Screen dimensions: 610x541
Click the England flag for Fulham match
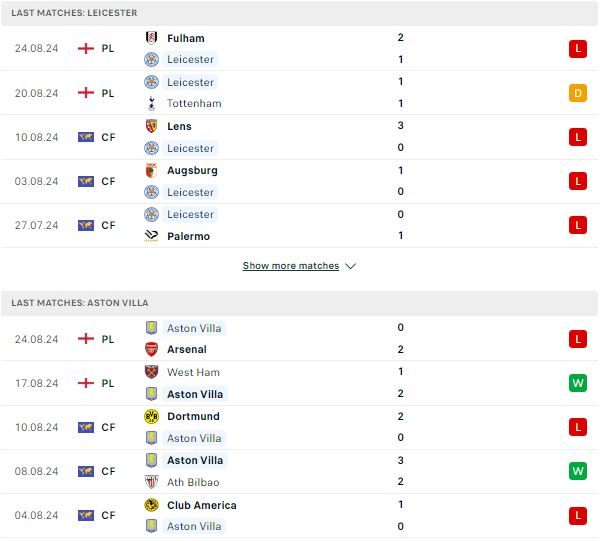[87, 49]
